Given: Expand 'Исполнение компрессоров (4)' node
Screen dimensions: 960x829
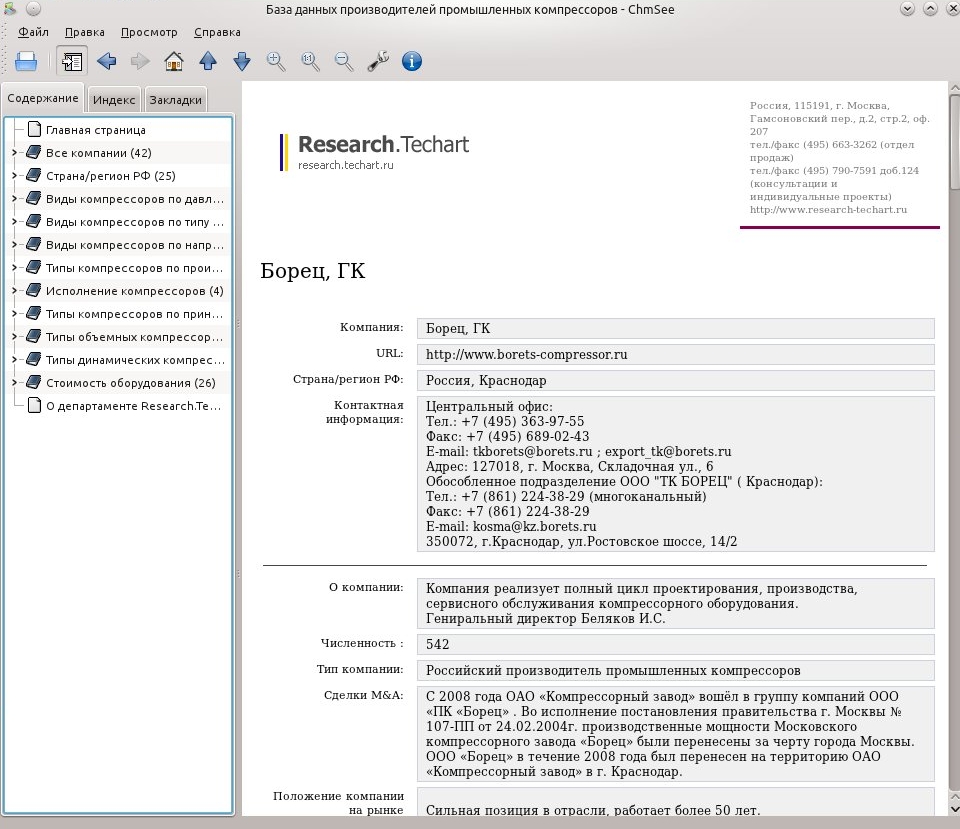Looking at the screenshot, I should (x=14, y=291).
